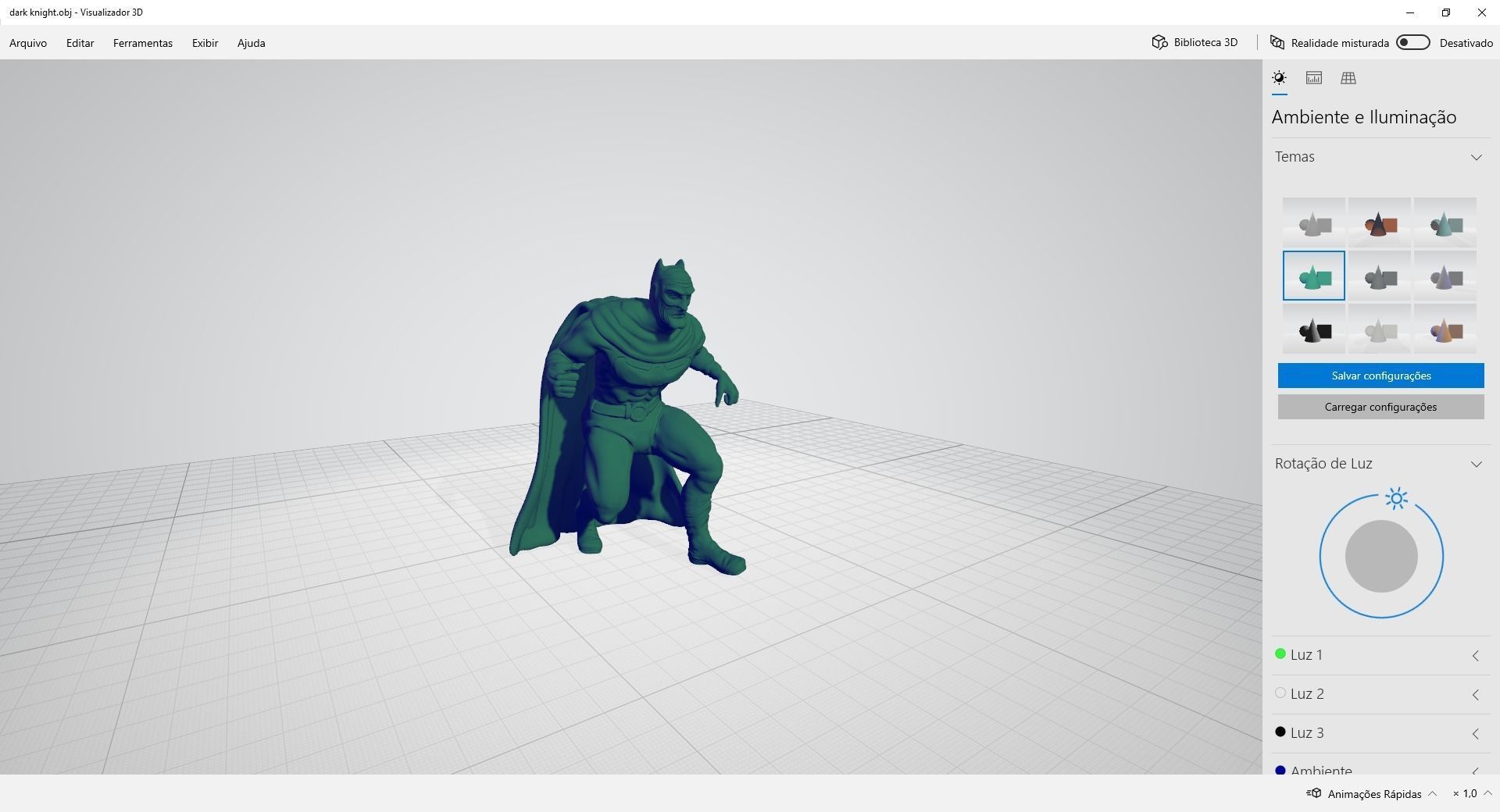The width and height of the screenshot is (1500, 812).
Task: Open Biblioteca 3D
Action: pos(1195,42)
